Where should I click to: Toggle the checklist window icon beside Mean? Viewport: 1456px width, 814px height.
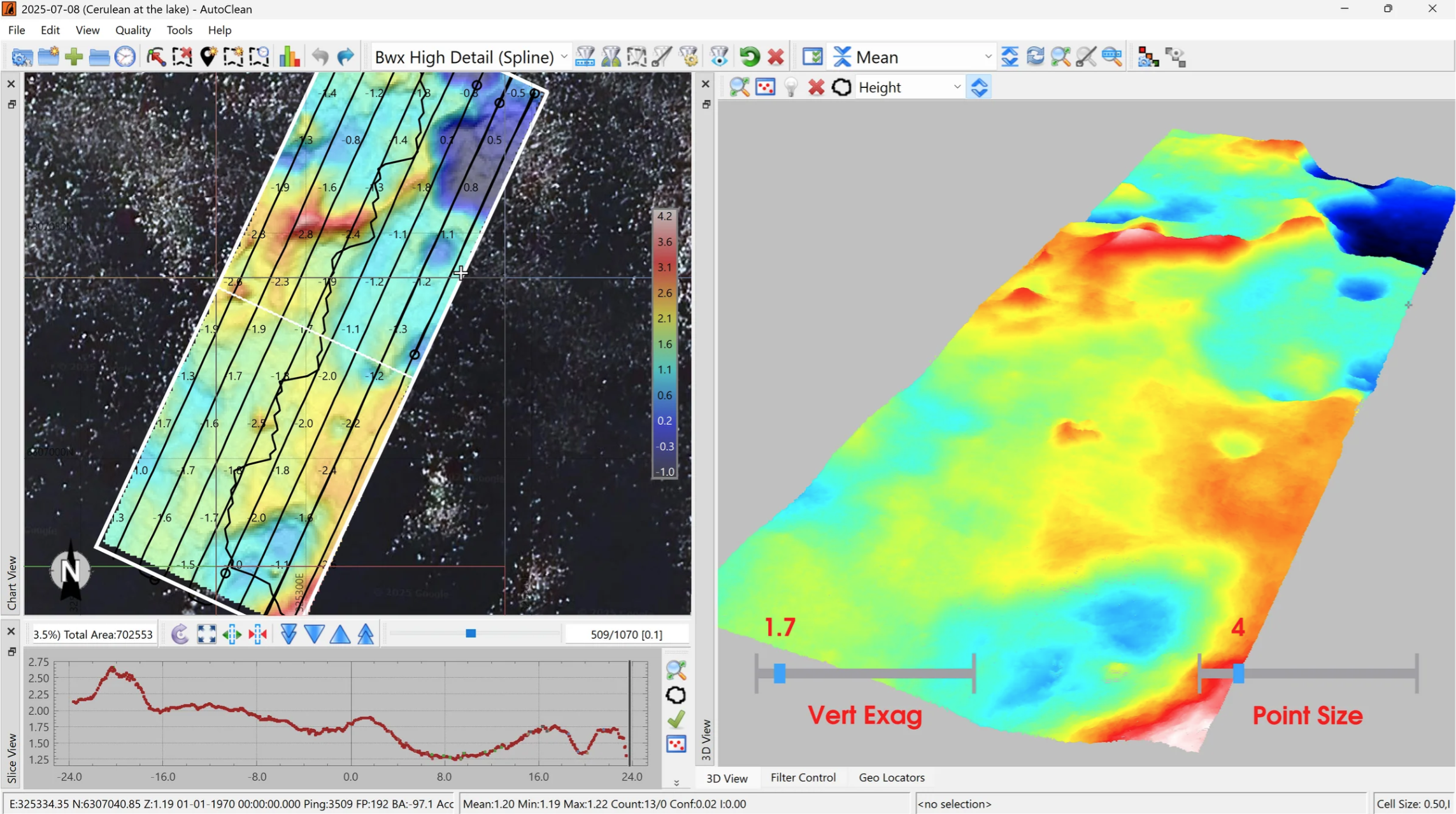pos(812,57)
